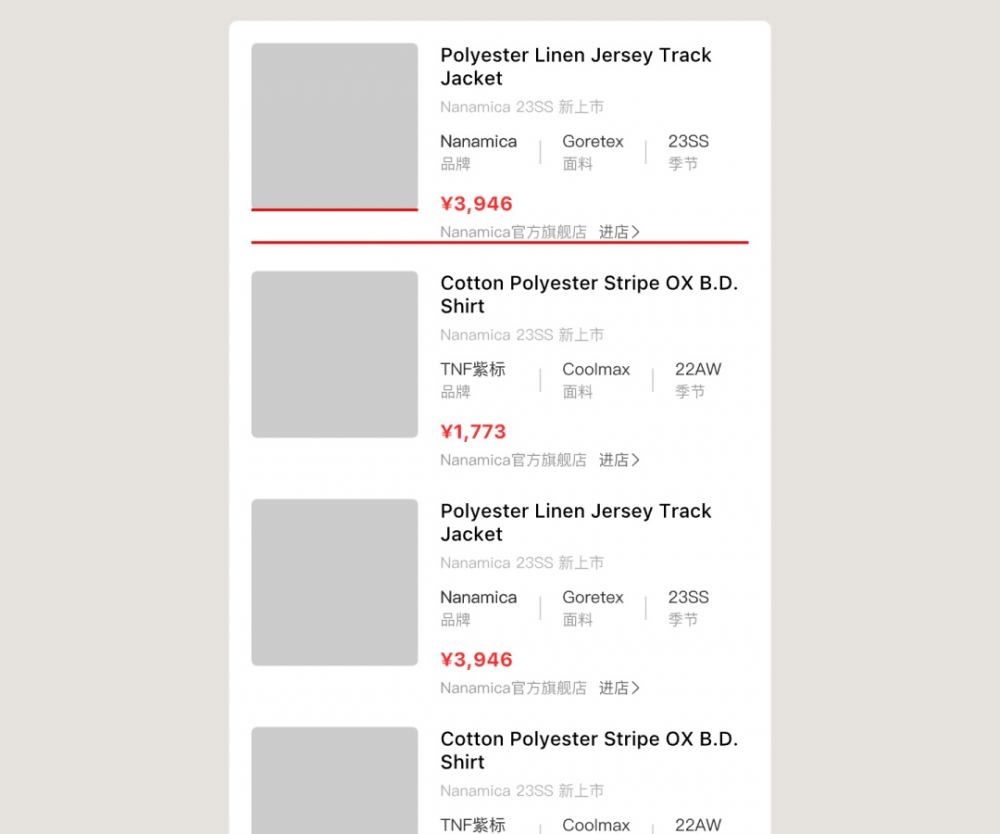Select 'Goretex' fabric tag in first listing
The width and height of the screenshot is (1000, 834).
pyautogui.click(x=592, y=142)
